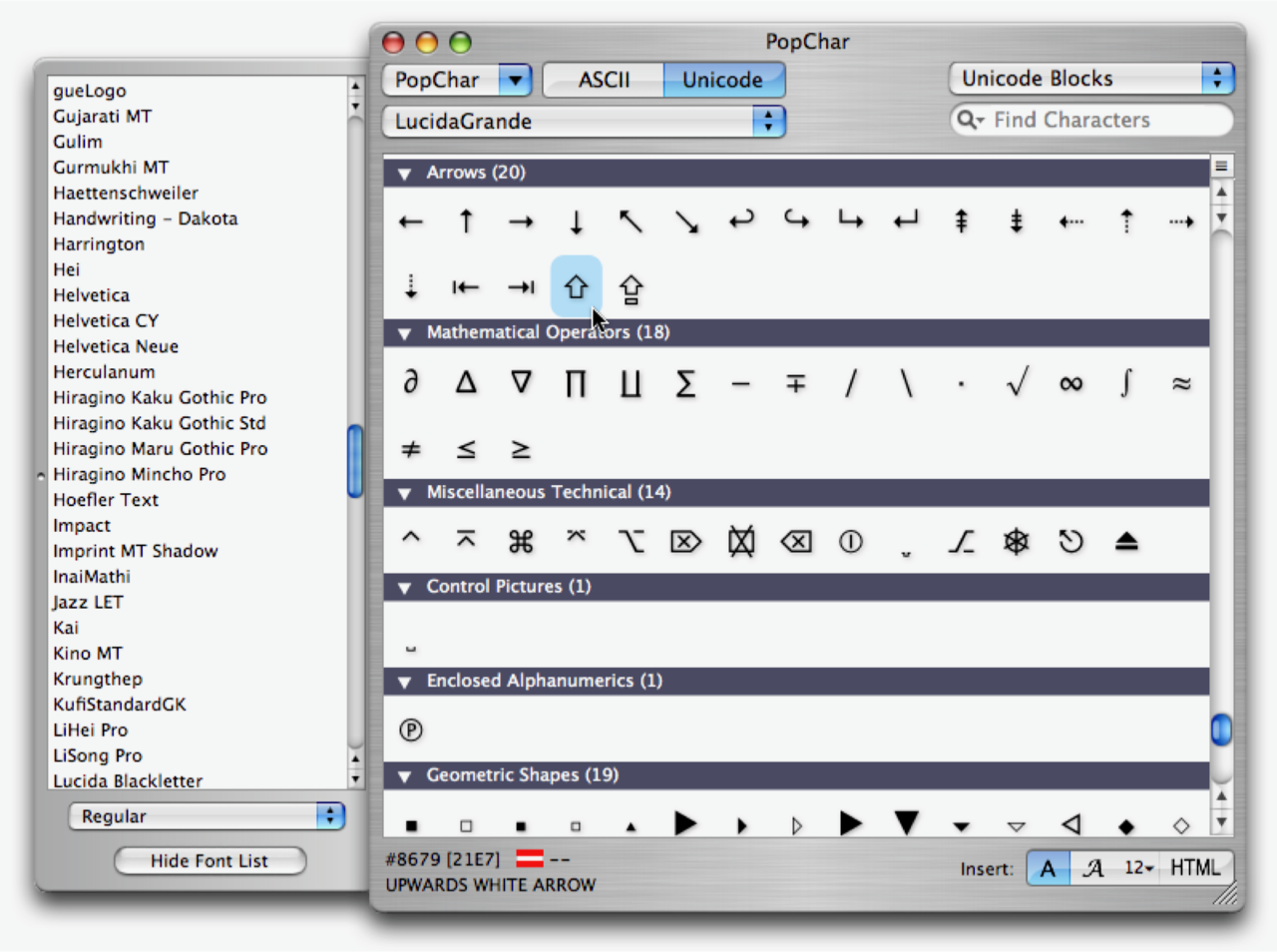
Task: Select the summation sigma character
Action: tap(685, 383)
